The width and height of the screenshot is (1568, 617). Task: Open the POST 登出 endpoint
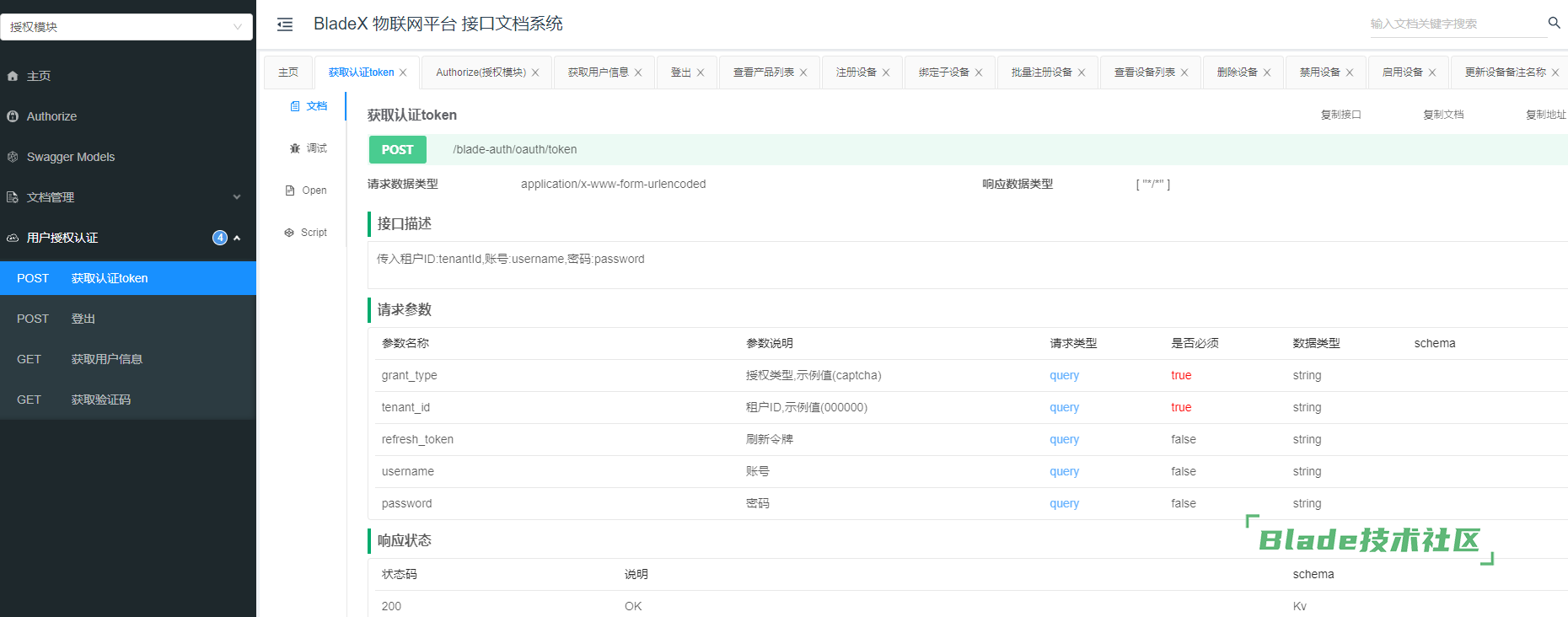[83, 319]
